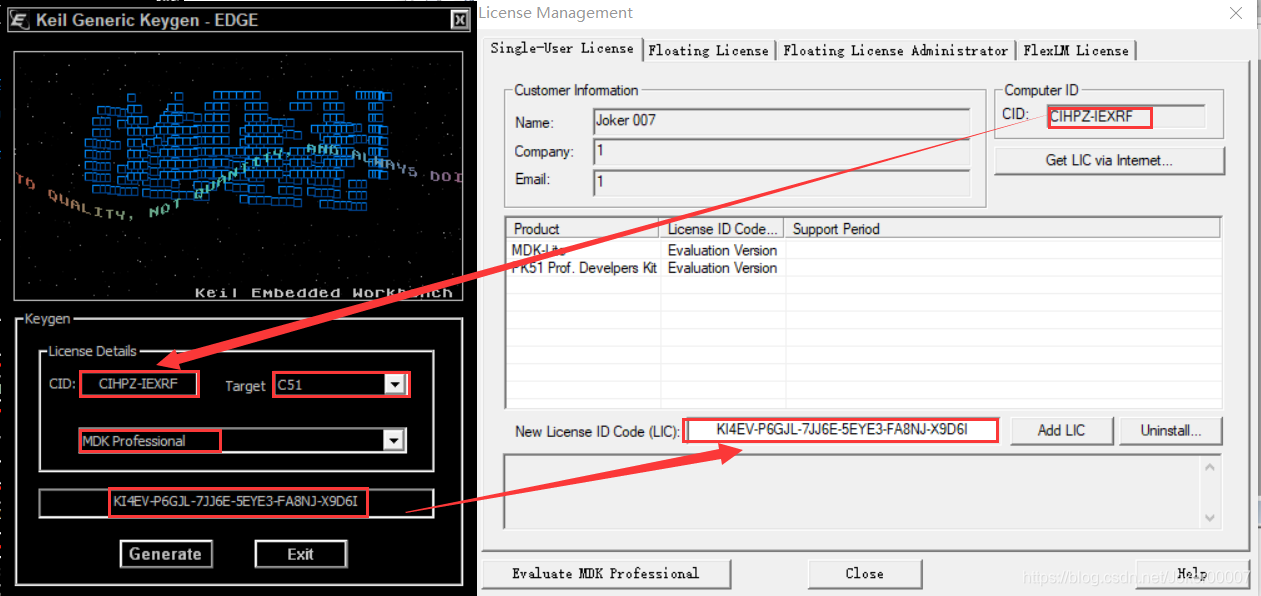Viewport: 1261px width, 596px height.
Task: Open the Floating License tab
Action: (708, 50)
